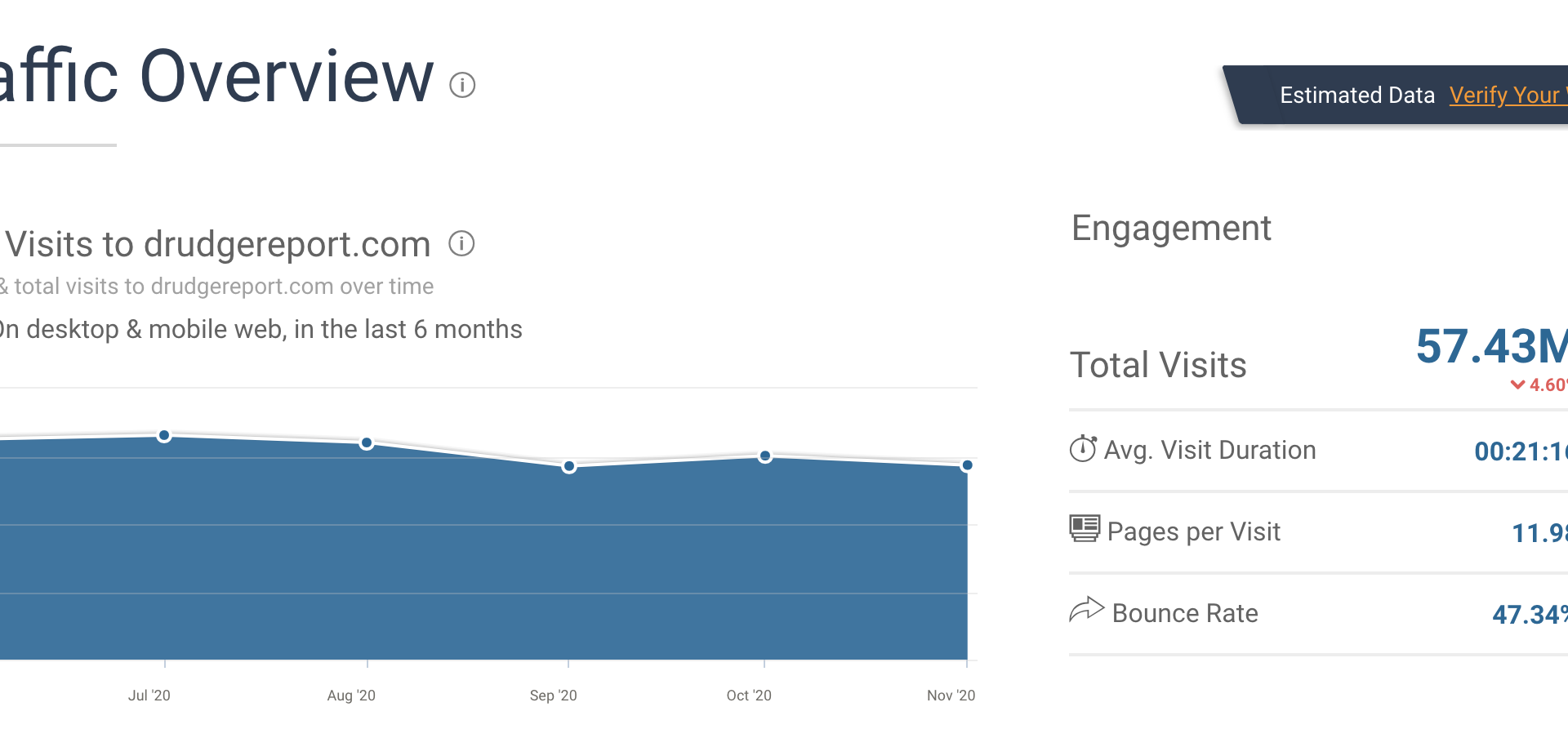Click the Sep '20 data point on chart
The height and width of the screenshot is (738, 1568).
click(569, 466)
